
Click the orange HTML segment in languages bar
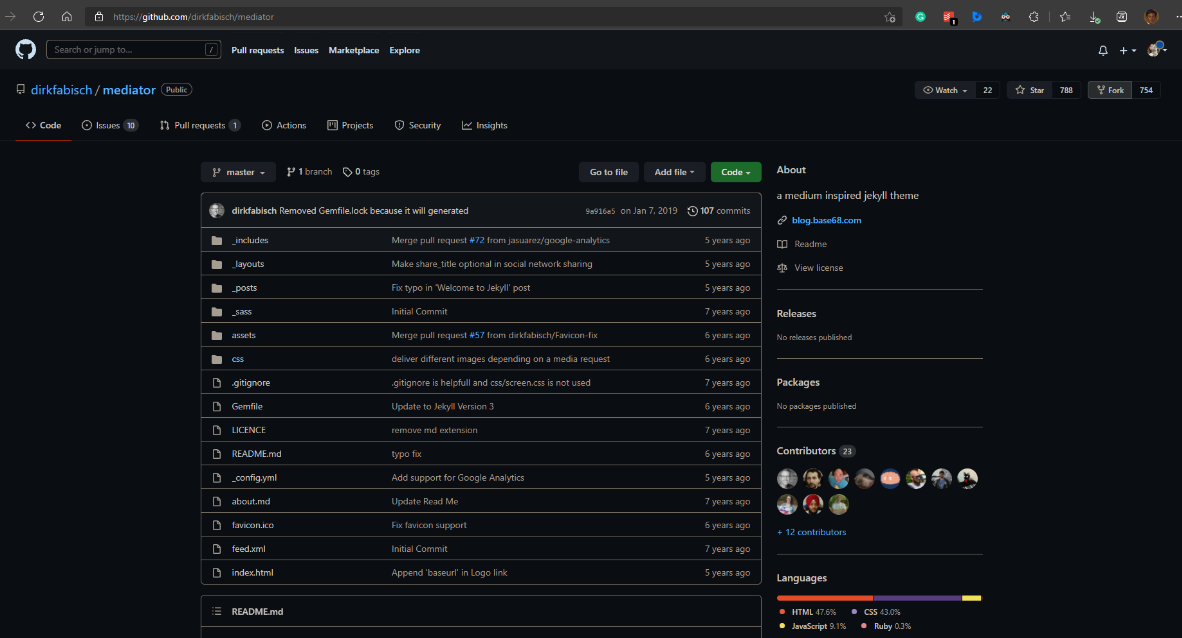pyautogui.click(x=824, y=598)
